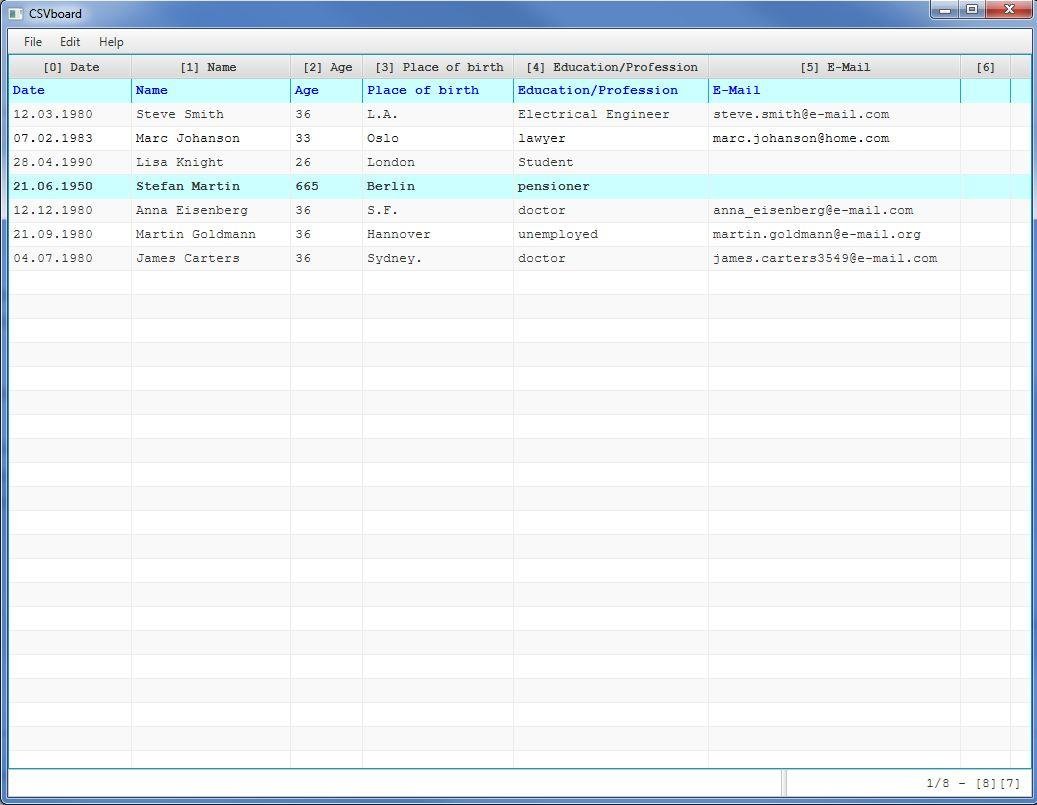Select the Electrical Engineer cell
1037x805 pixels.
pos(611,114)
